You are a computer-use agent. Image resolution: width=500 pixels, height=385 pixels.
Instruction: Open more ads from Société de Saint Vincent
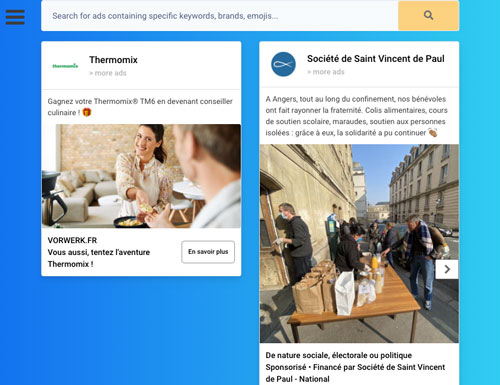[326, 72]
